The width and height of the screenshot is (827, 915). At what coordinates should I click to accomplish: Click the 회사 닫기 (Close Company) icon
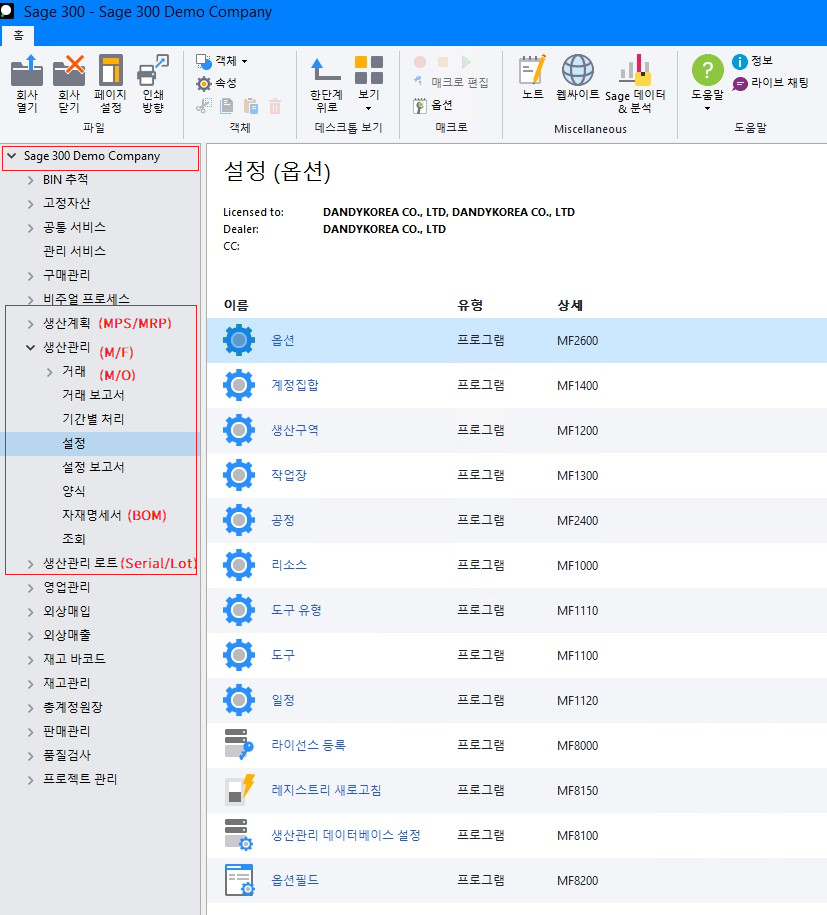point(69,73)
